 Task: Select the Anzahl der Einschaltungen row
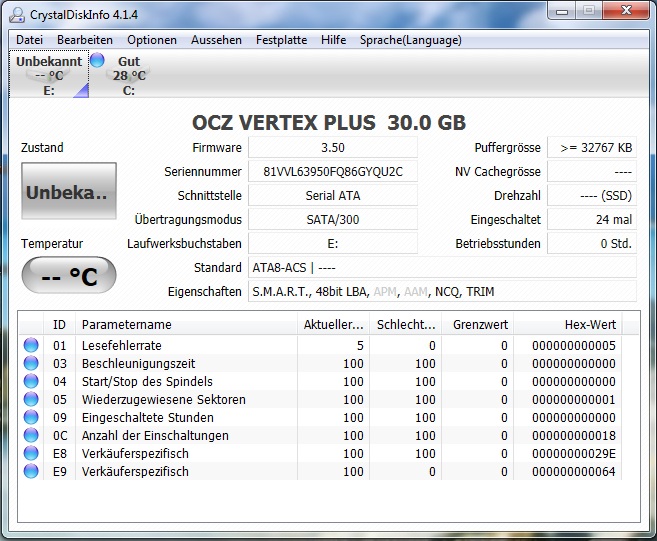pos(320,435)
